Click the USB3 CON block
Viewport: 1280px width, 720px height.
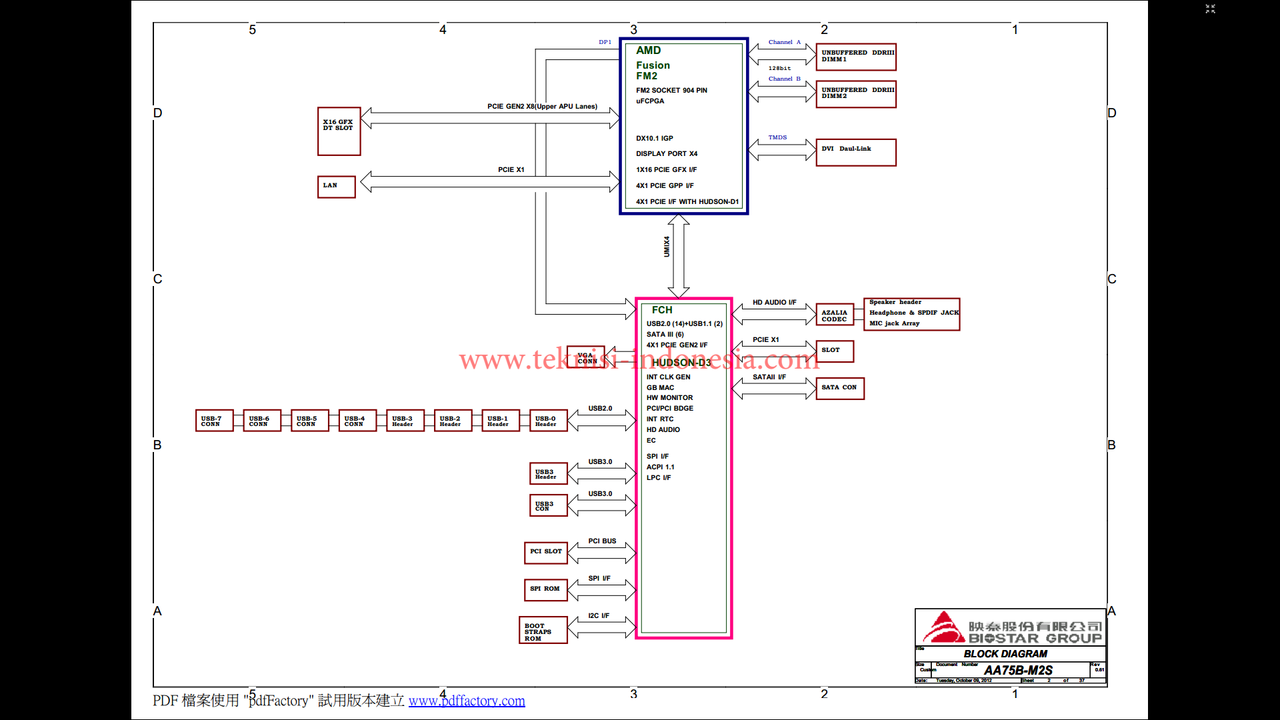(549, 505)
